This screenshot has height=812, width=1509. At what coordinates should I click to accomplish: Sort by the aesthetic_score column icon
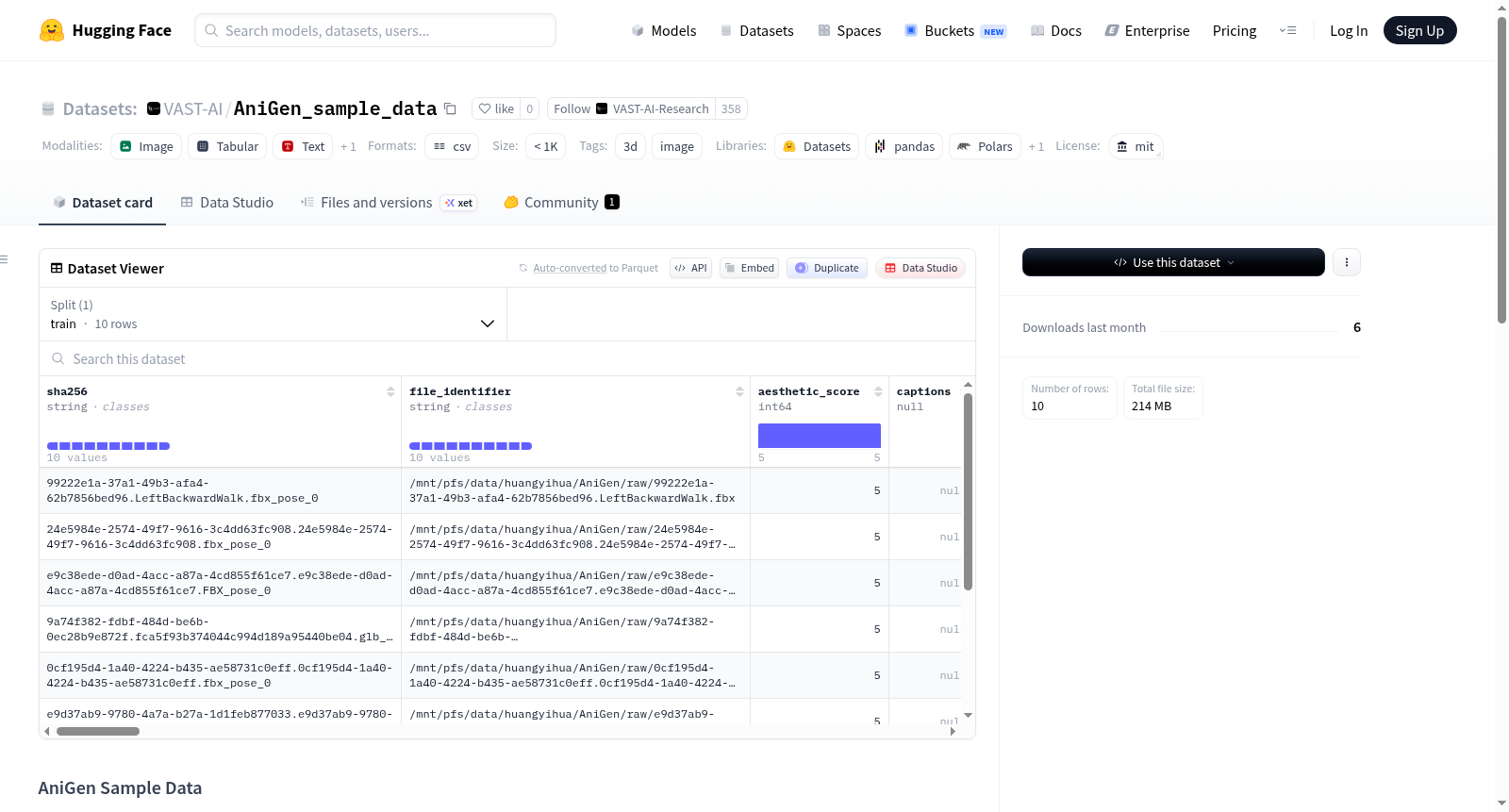point(878,391)
